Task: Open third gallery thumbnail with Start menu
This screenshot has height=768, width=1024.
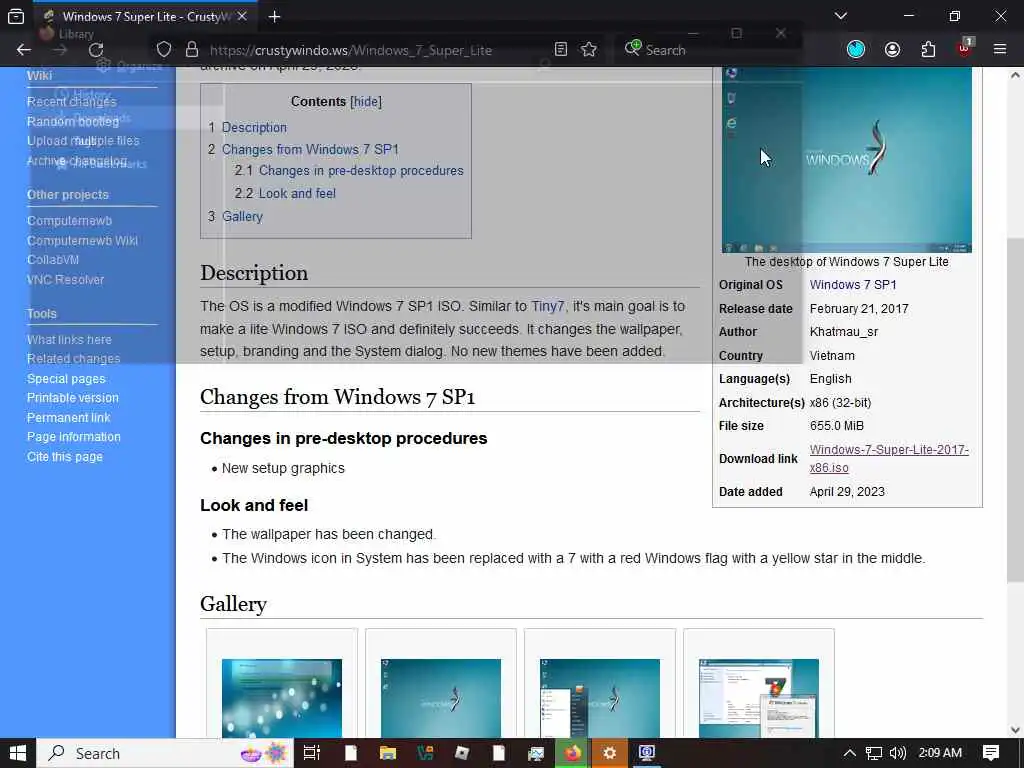Action: point(600,698)
